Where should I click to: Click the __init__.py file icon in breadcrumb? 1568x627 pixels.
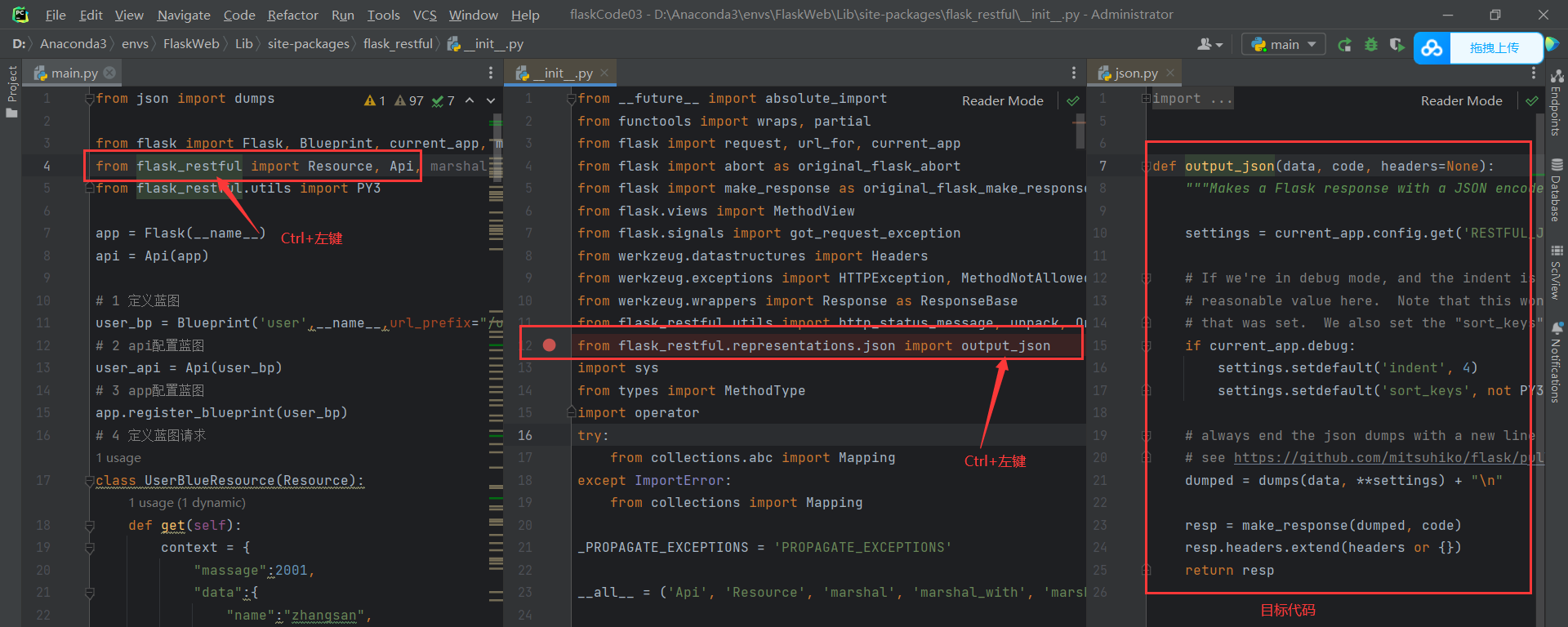(x=454, y=44)
